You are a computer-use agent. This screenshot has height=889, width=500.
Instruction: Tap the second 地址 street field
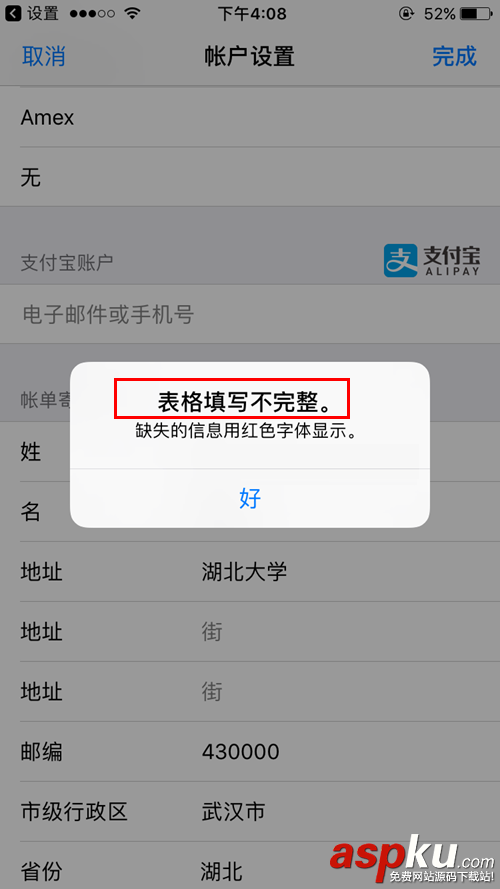250,632
